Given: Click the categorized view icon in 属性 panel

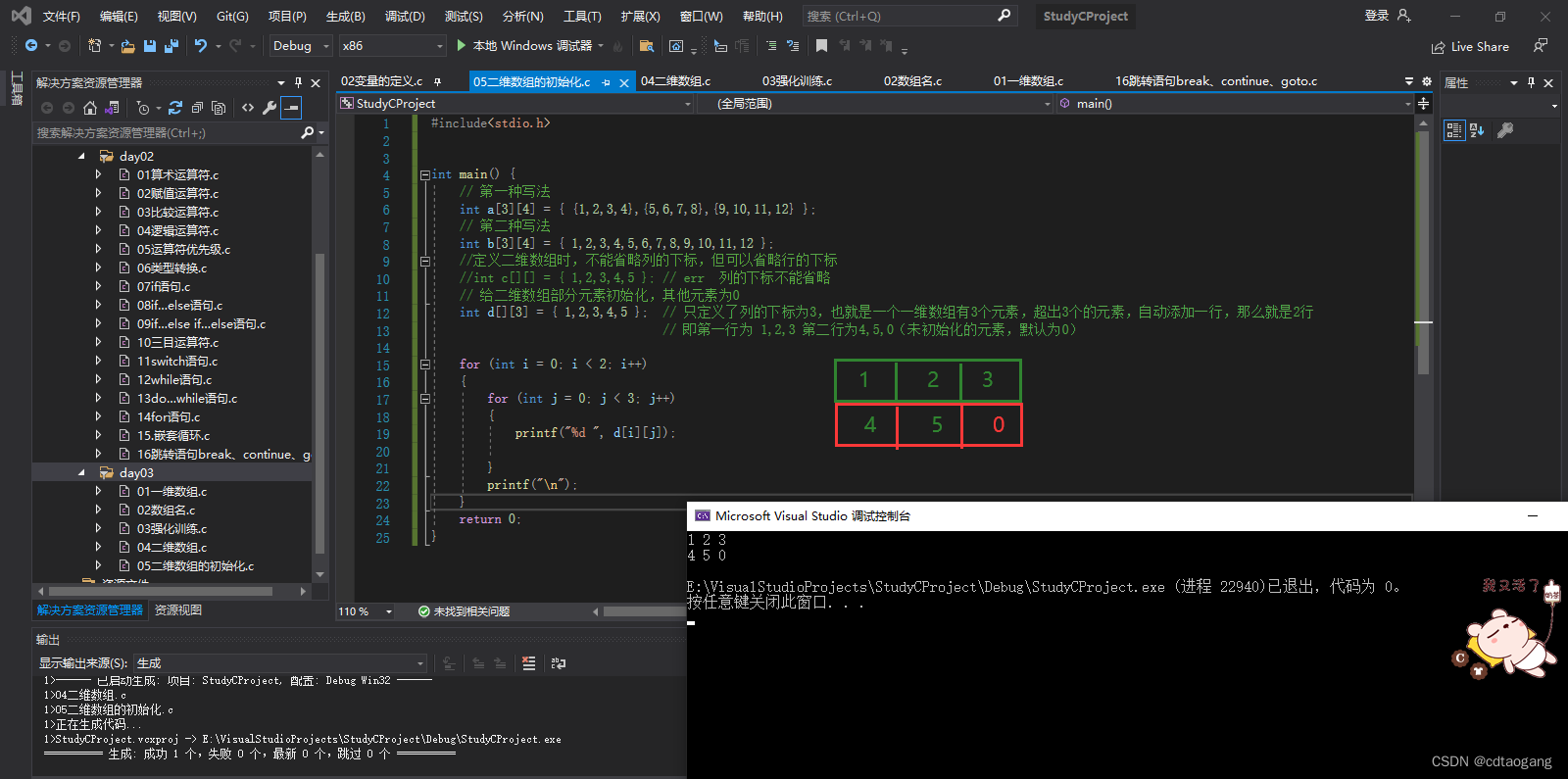Looking at the screenshot, I should point(1454,130).
